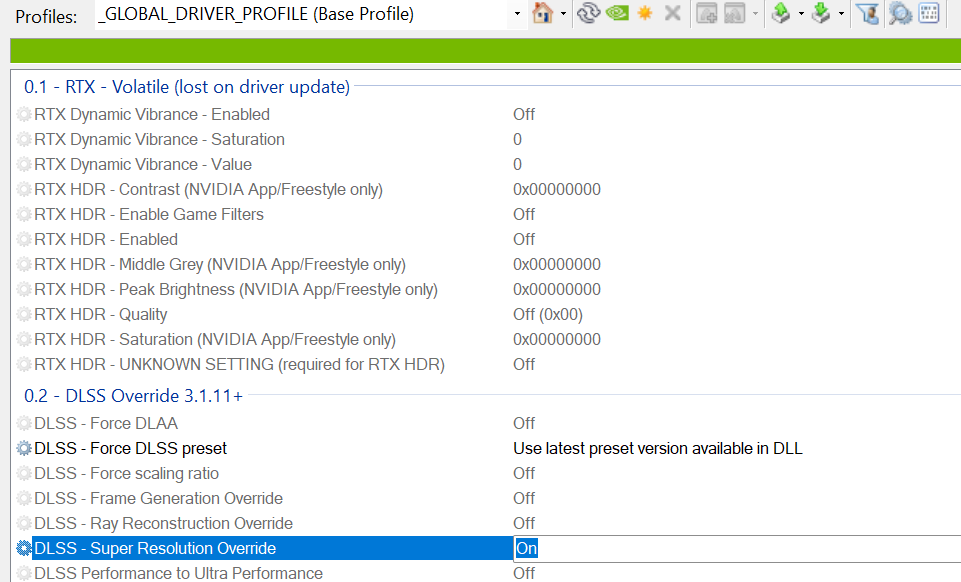Viewport: 961px width, 582px height.
Task: Click the magnifier scan modified profiles icon
Action: pyautogui.click(x=900, y=13)
